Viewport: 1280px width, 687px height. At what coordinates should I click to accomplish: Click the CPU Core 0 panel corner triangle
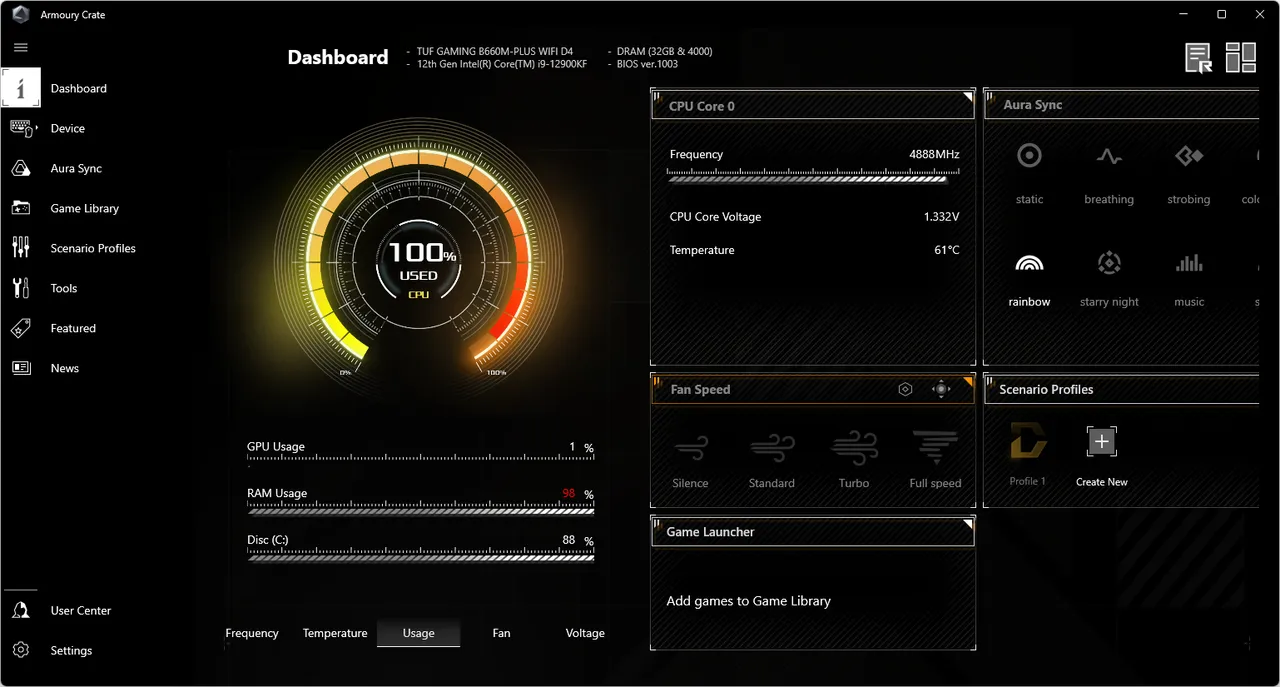coord(968,97)
